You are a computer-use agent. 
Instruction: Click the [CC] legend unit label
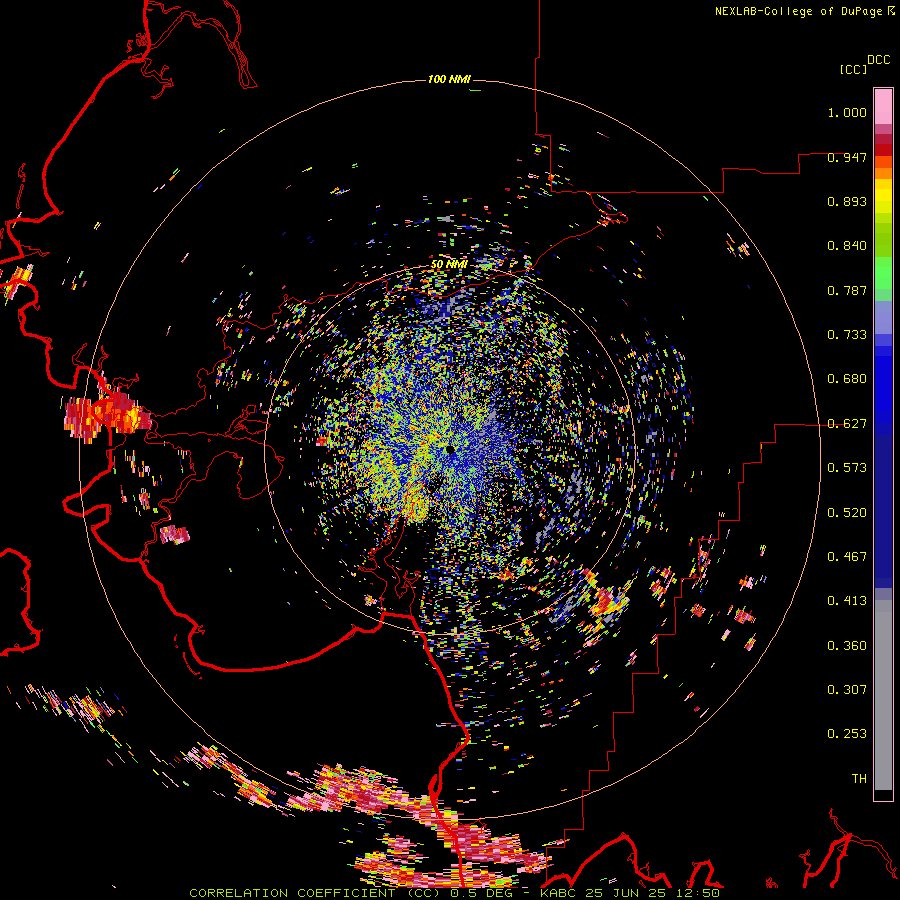[853, 69]
